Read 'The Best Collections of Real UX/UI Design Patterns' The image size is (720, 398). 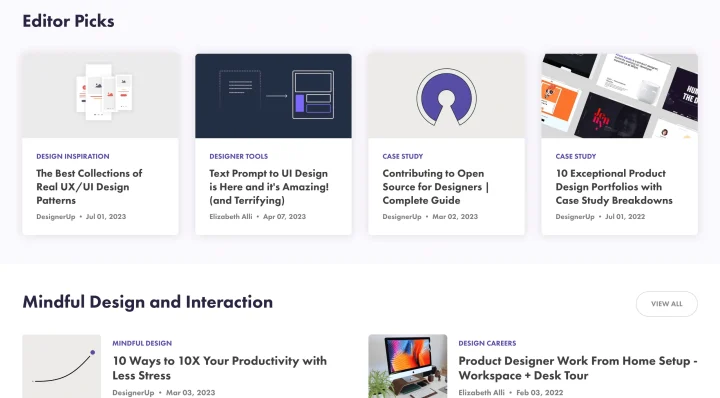(x=90, y=187)
